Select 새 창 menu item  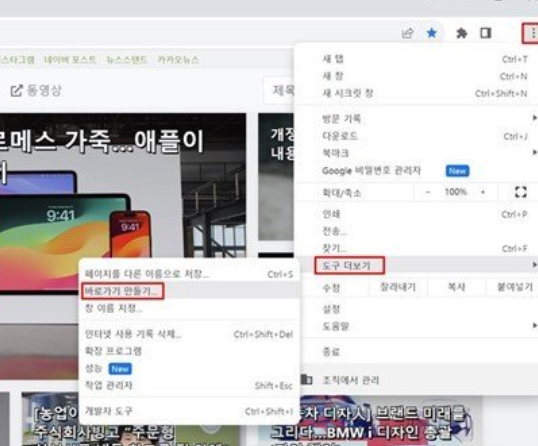tap(416, 76)
